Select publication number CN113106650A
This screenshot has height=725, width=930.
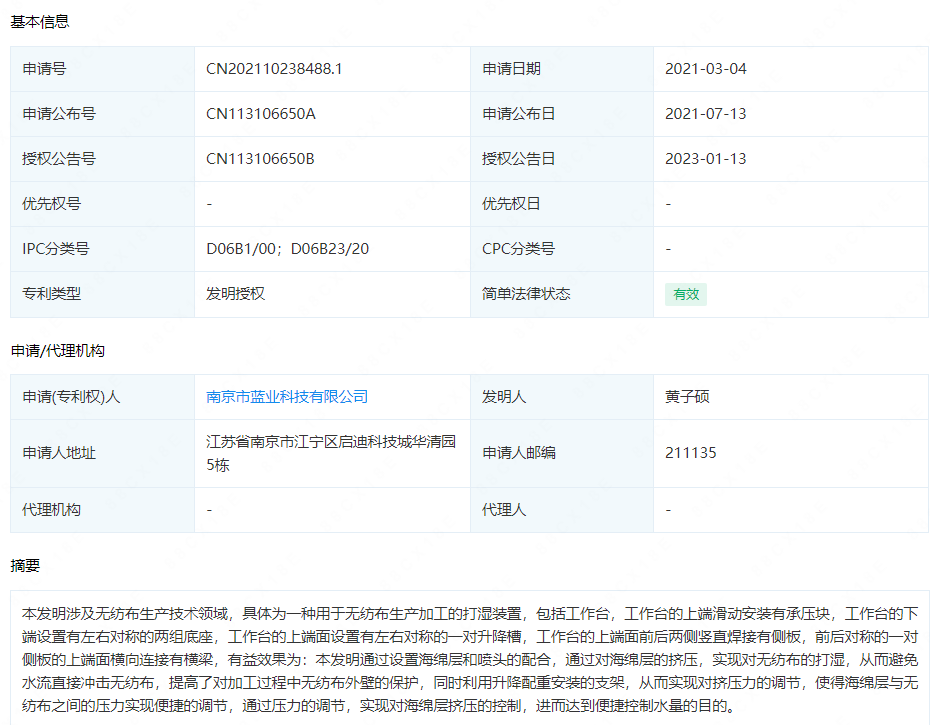pyautogui.click(x=260, y=114)
